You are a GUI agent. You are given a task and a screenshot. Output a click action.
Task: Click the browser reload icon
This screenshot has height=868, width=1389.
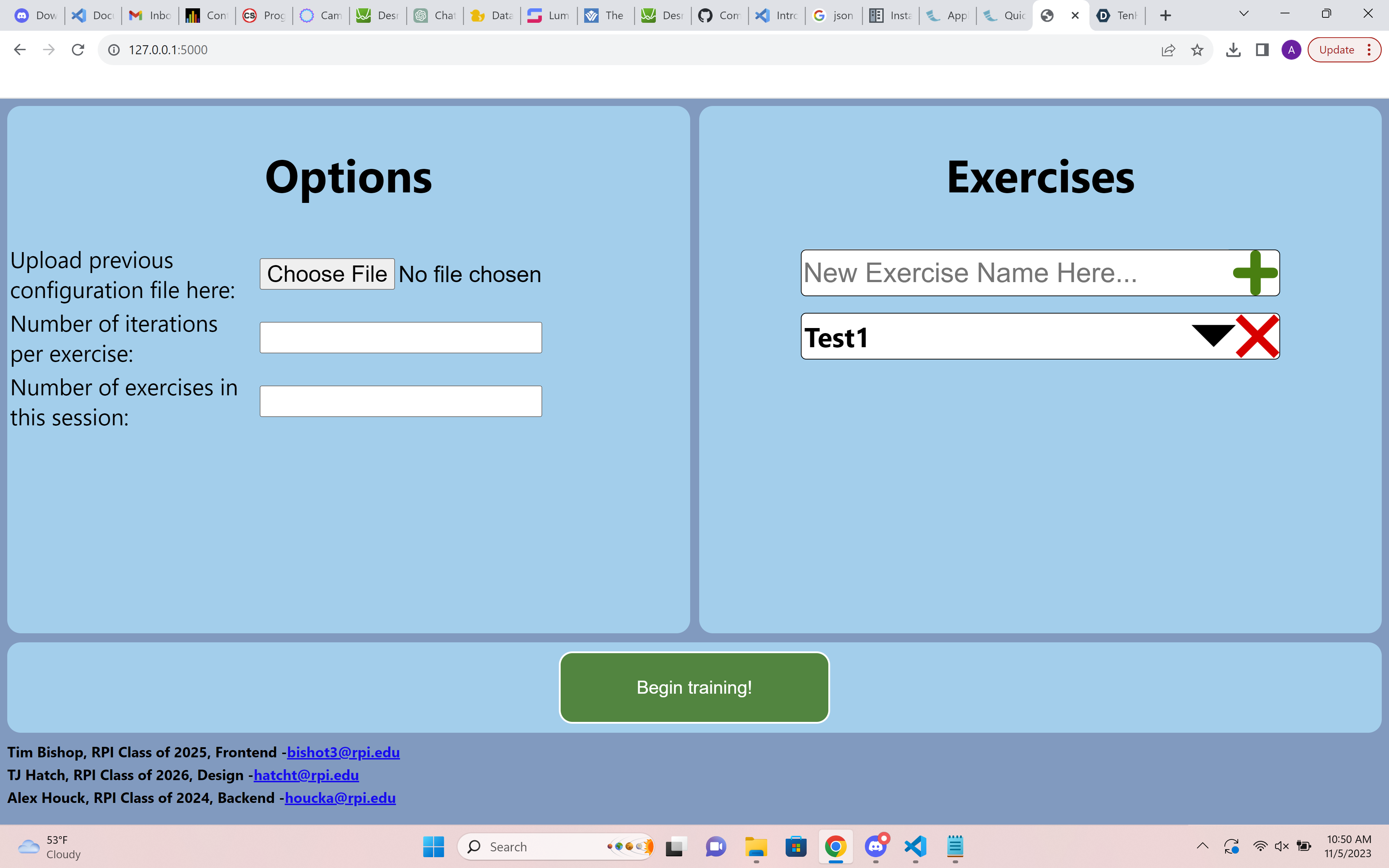78,50
